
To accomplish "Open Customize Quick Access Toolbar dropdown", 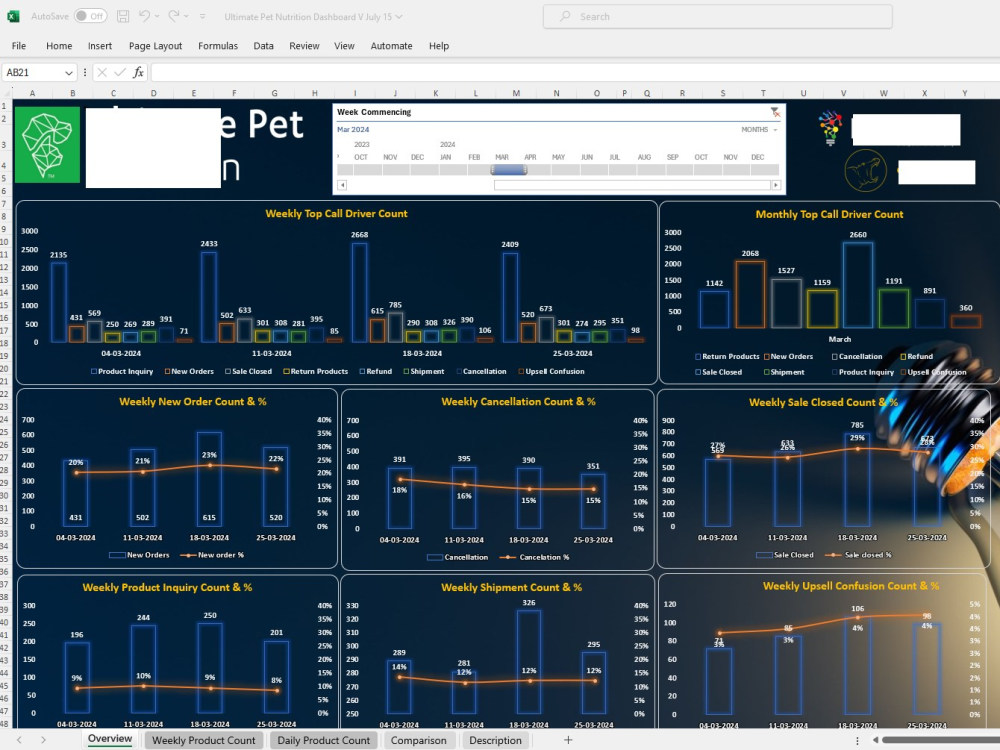I will pyautogui.click(x=202, y=17).
